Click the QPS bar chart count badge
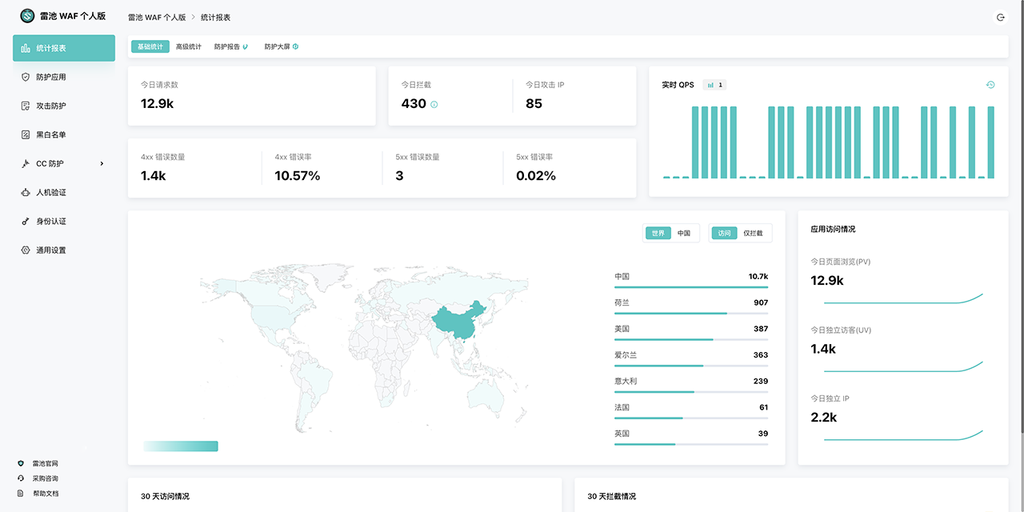This screenshot has width=1024, height=512. 715,85
